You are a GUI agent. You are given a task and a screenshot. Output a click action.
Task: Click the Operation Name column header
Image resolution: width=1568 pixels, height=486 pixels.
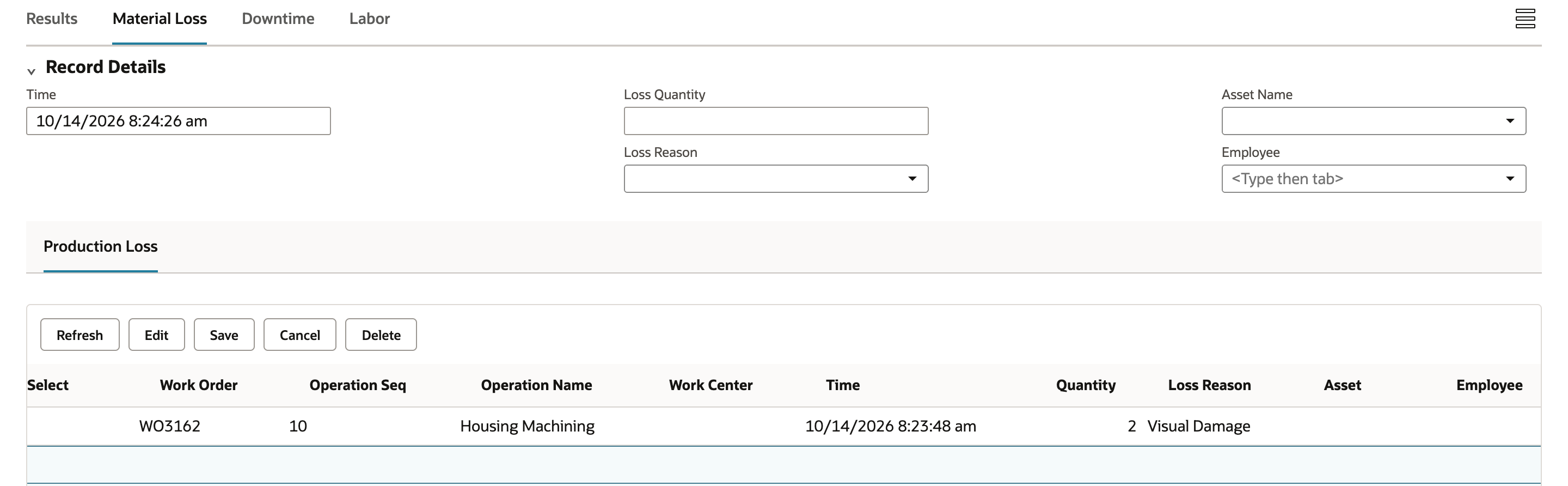(536, 385)
